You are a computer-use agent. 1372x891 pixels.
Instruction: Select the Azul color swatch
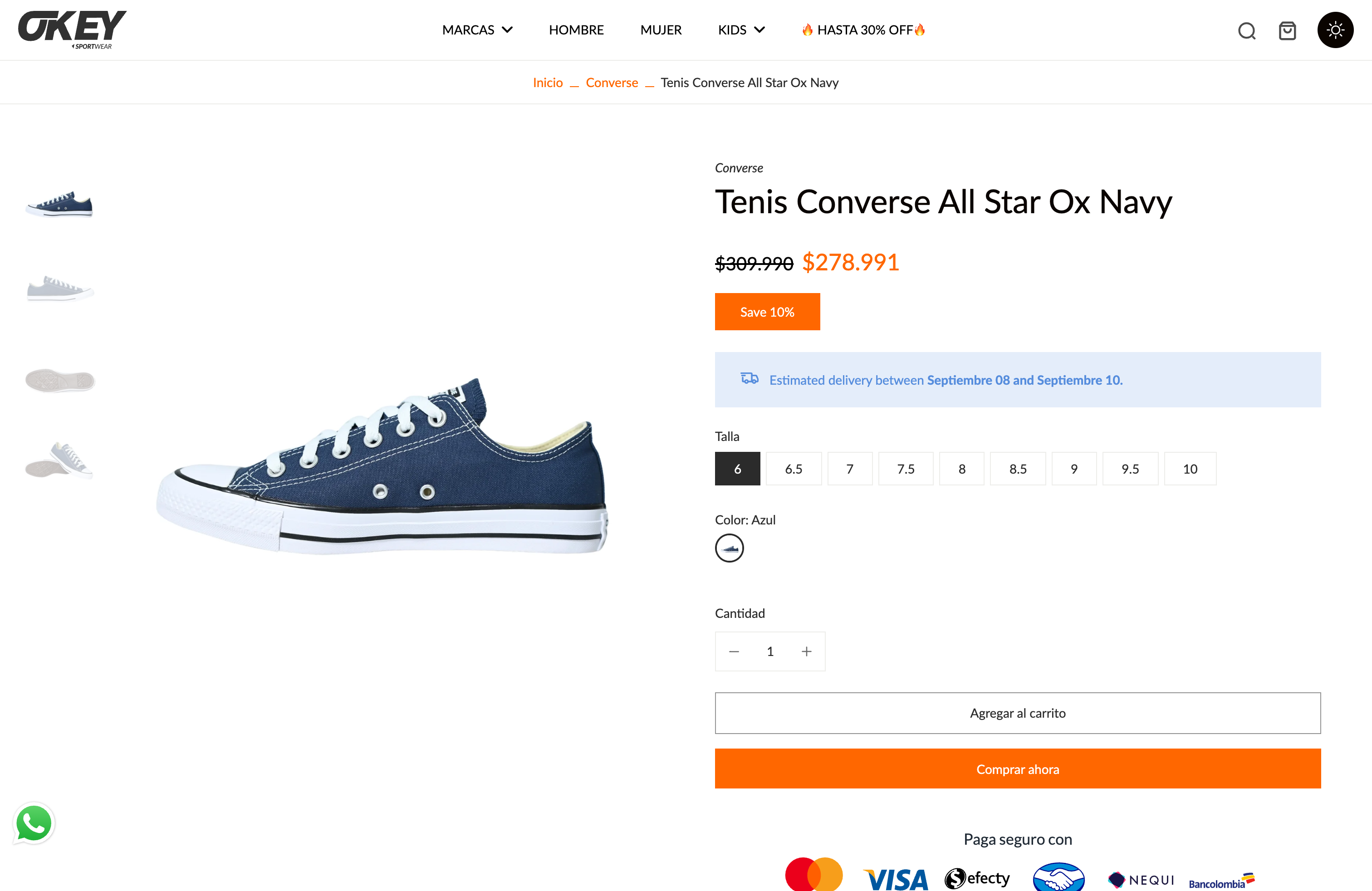pos(729,548)
